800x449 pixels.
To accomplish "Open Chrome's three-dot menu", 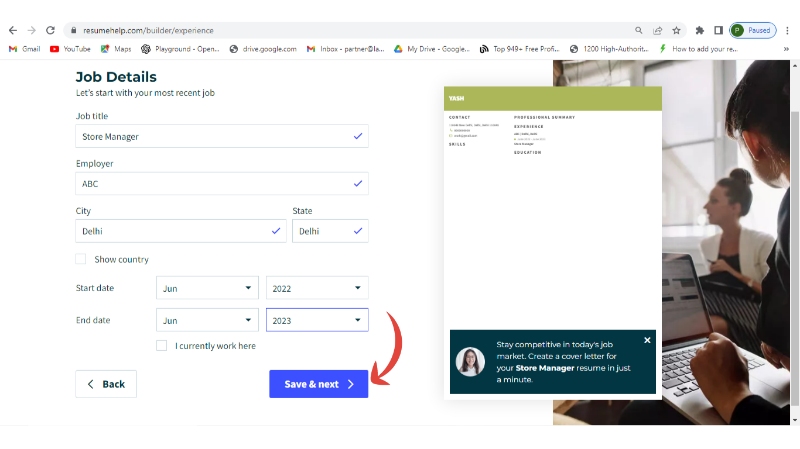I will 787,30.
